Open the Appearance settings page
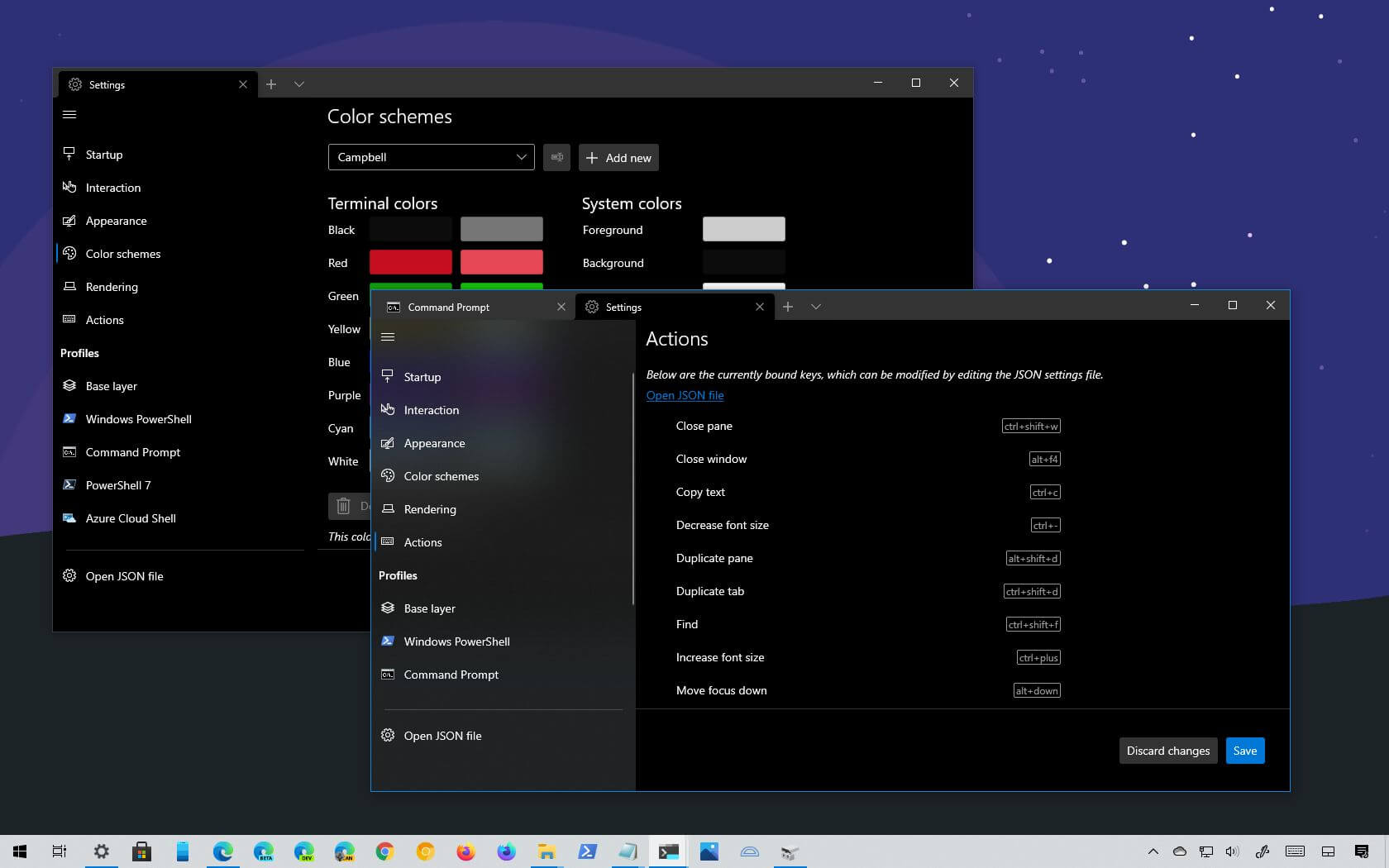This screenshot has height=868, width=1389. click(434, 443)
